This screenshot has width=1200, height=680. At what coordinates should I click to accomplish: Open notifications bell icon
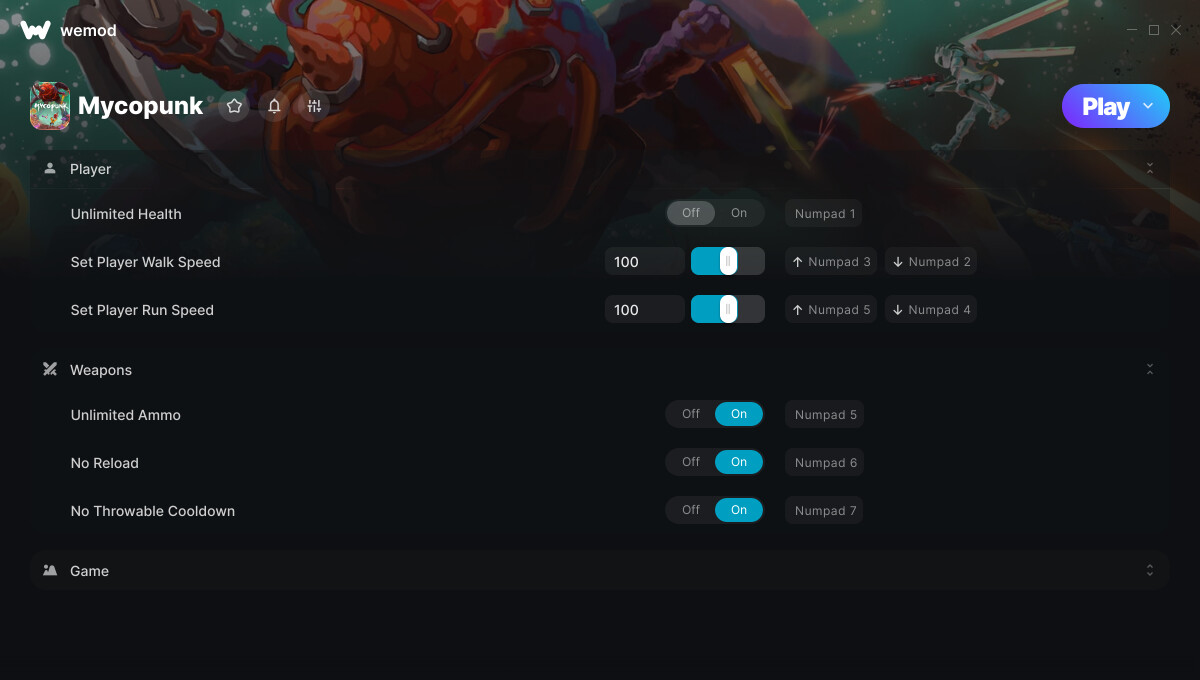[274, 106]
